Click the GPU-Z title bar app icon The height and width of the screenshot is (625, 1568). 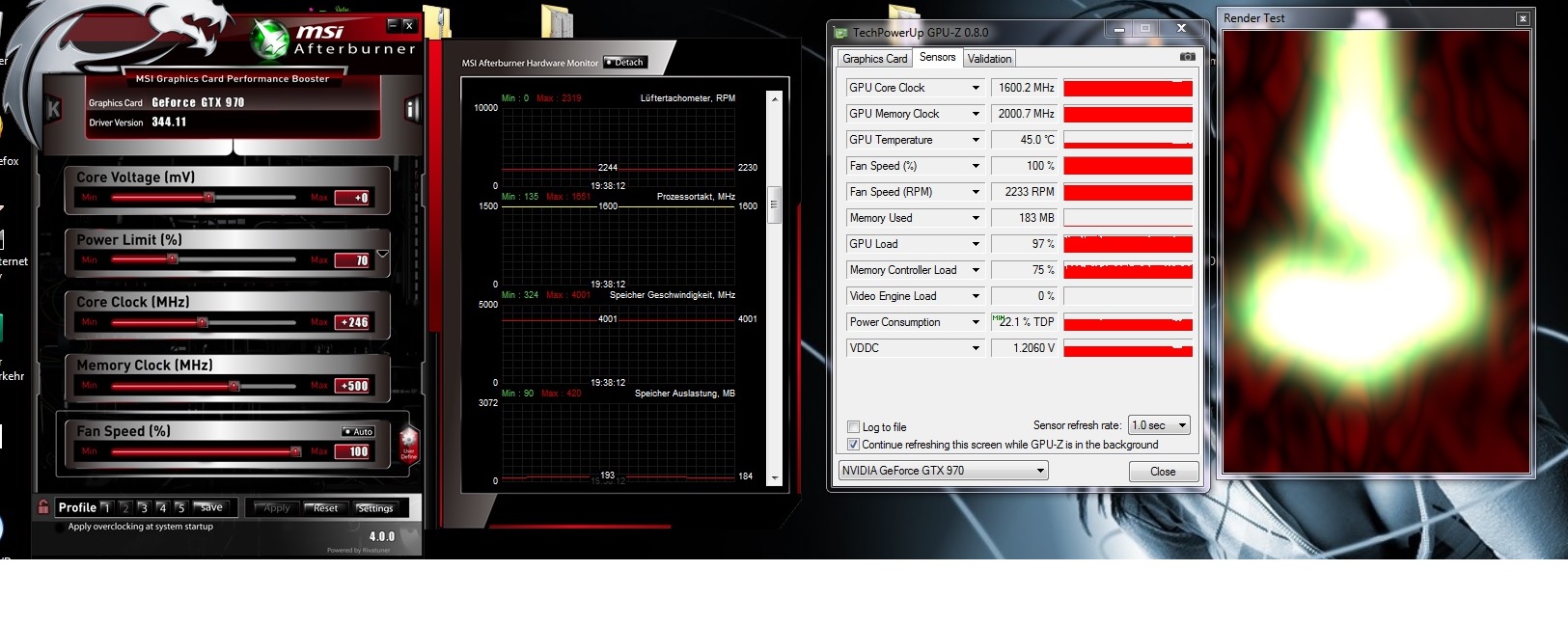point(840,32)
